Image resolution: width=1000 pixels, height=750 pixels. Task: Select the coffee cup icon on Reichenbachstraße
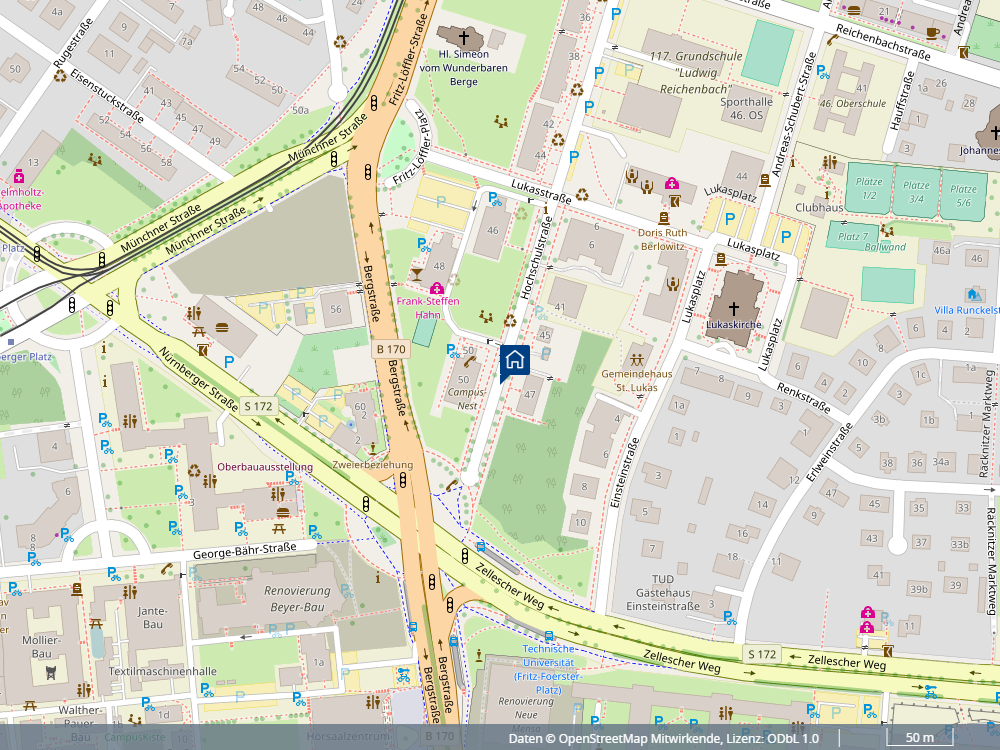click(932, 33)
